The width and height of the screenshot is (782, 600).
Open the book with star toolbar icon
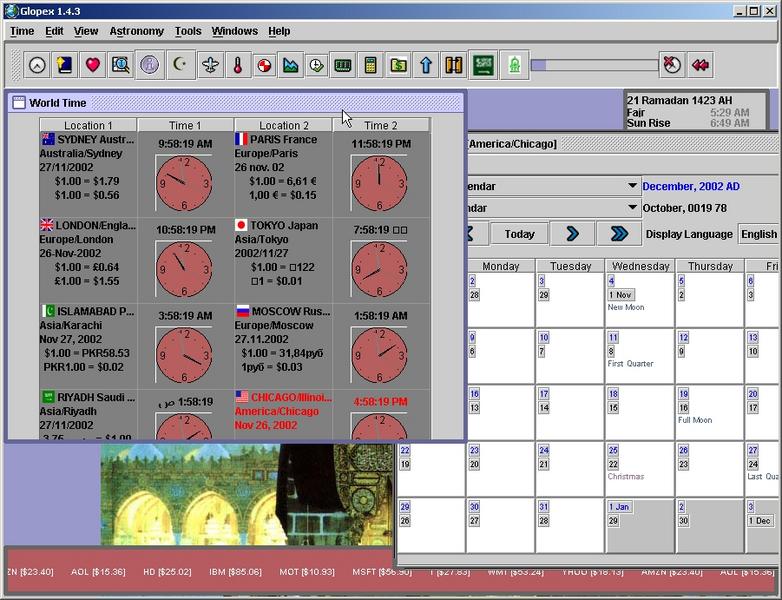point(65,65)
